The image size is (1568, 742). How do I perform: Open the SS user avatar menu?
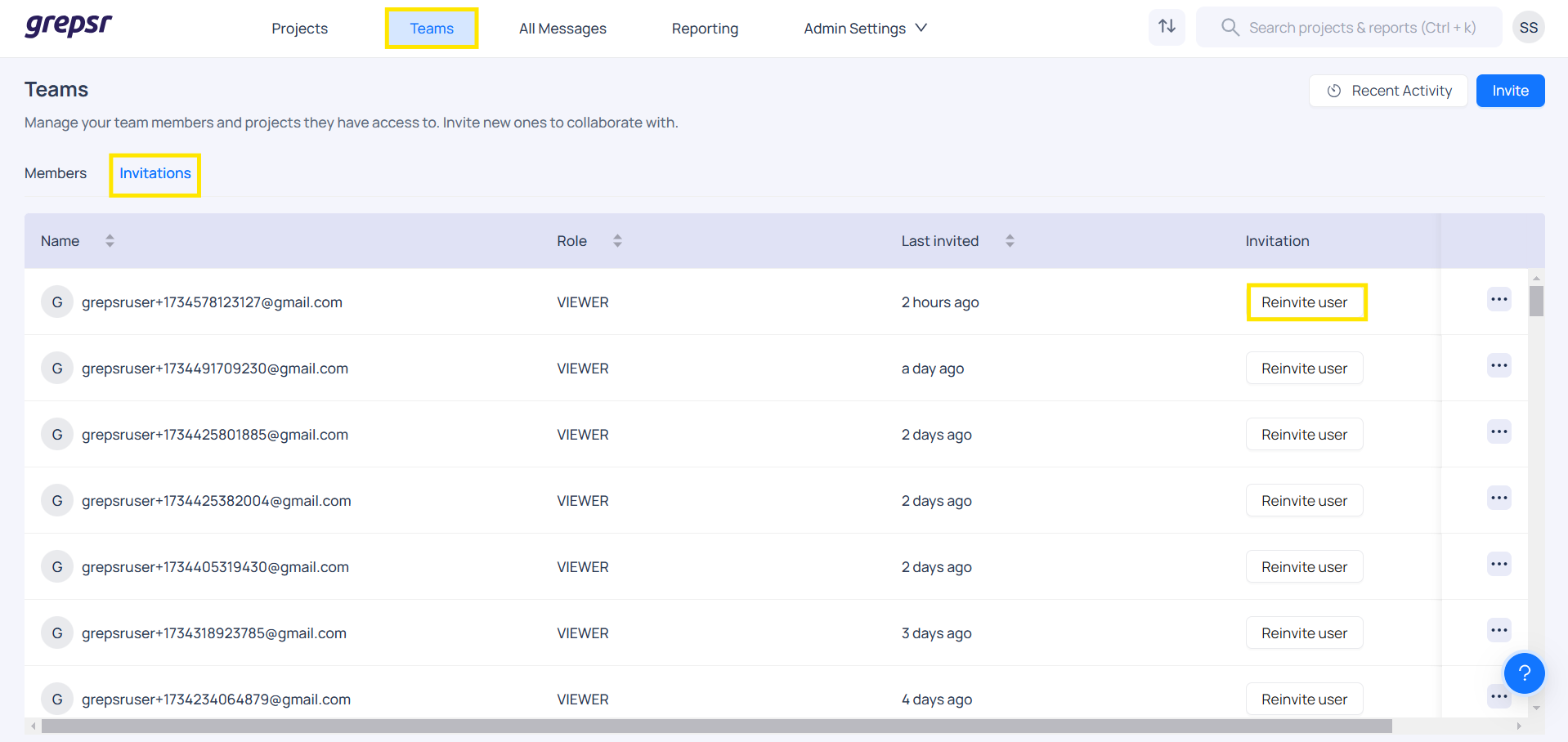tap(1528, 28)
